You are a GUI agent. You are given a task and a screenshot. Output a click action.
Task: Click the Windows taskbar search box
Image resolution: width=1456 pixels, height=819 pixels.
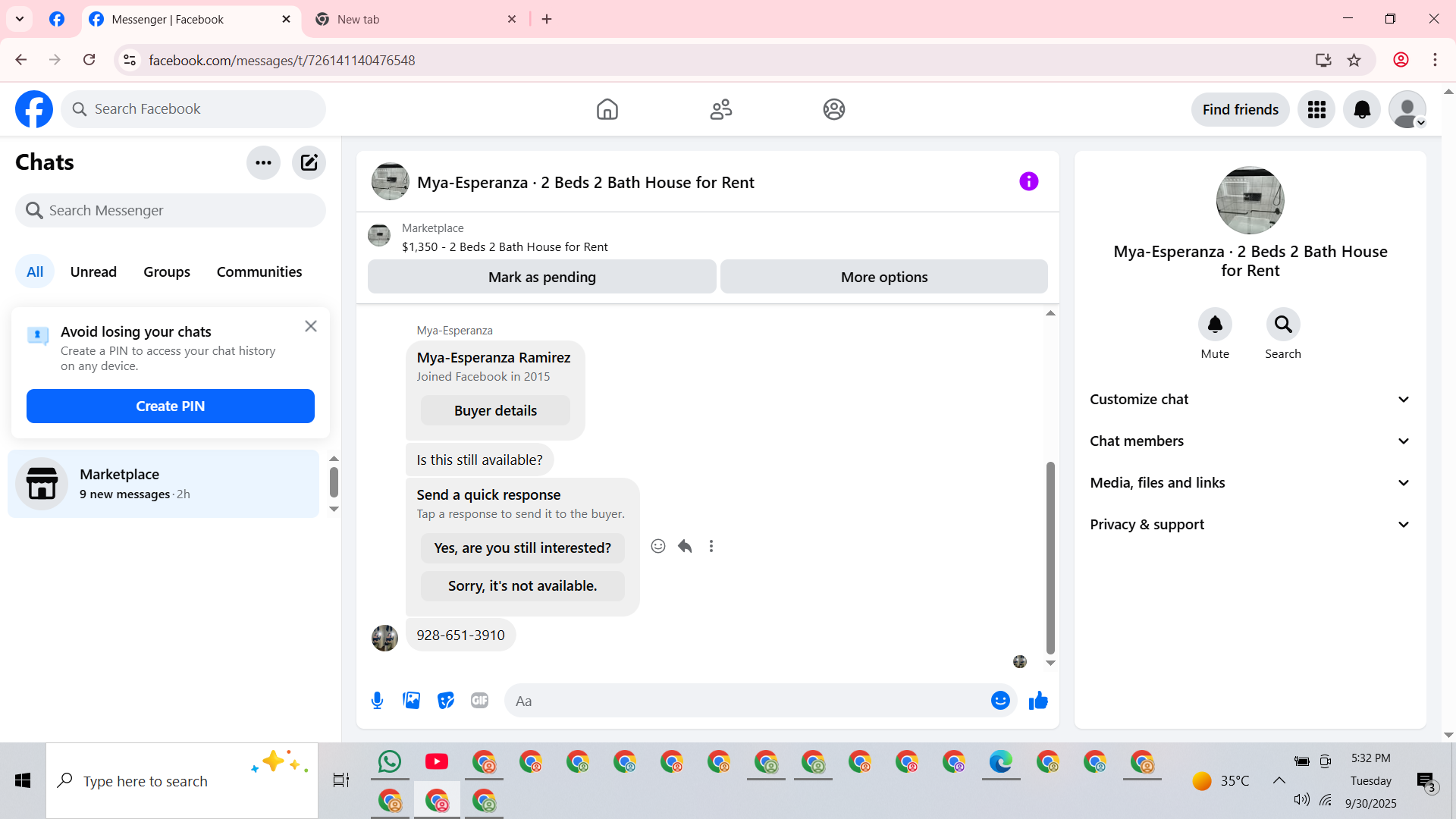coord(182,780)
